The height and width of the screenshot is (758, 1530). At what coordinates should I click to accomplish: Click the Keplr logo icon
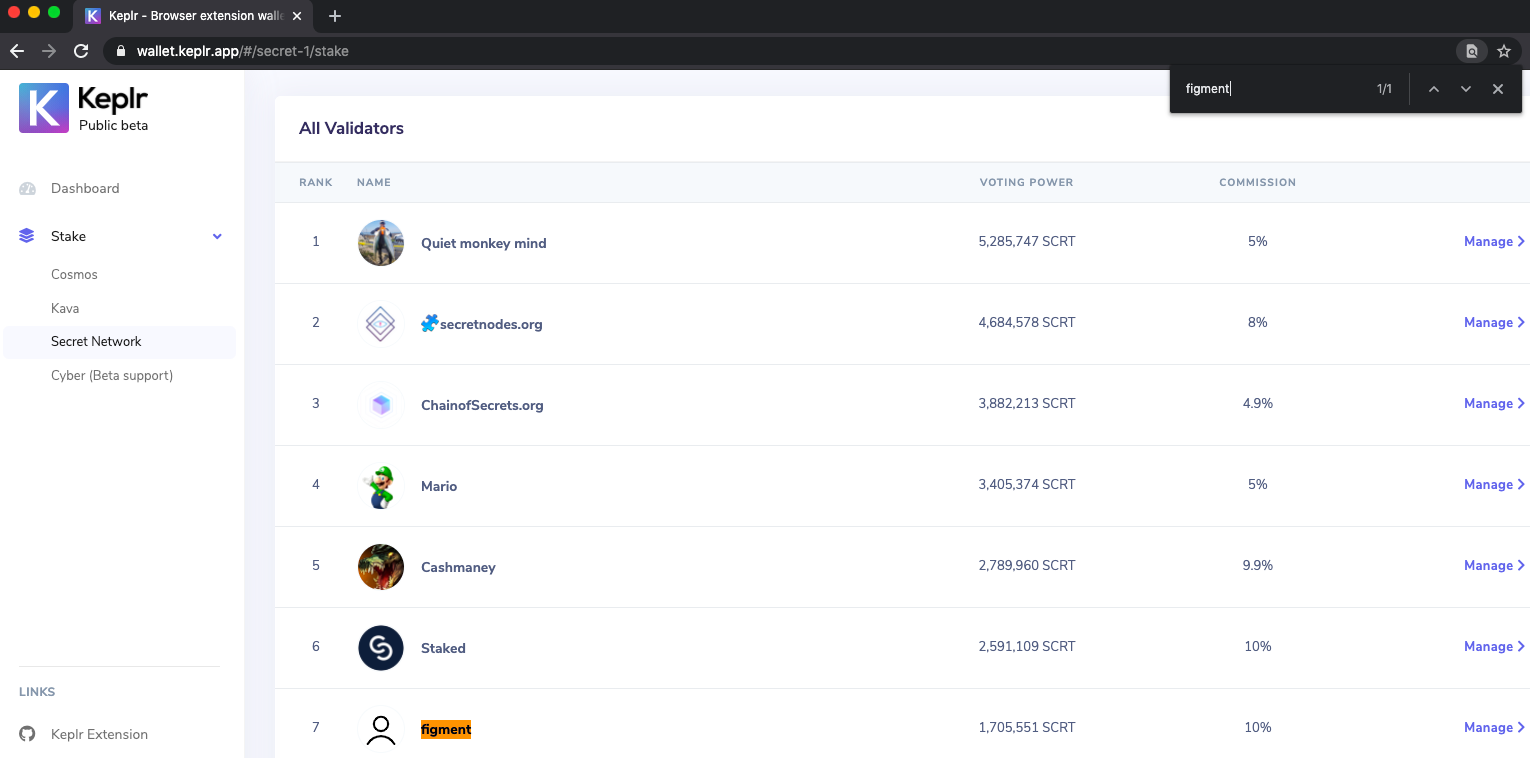tap(44, 108)
